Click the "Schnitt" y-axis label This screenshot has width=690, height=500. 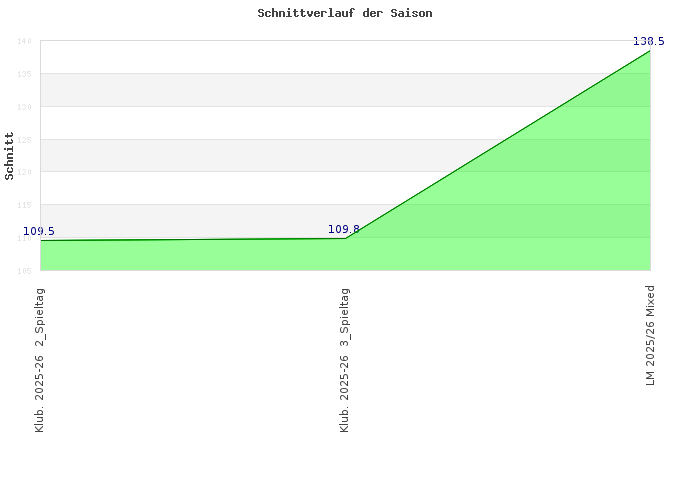[10, 155]
